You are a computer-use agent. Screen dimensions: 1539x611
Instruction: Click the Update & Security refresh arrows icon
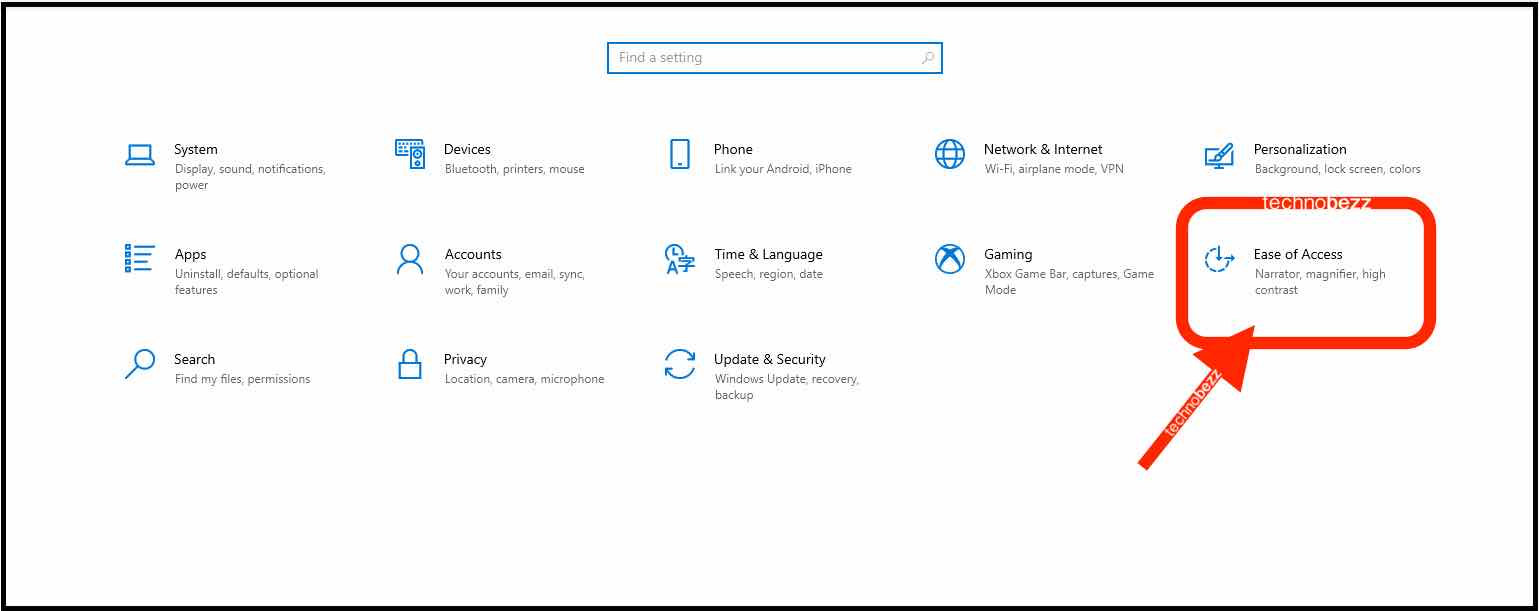680,364
